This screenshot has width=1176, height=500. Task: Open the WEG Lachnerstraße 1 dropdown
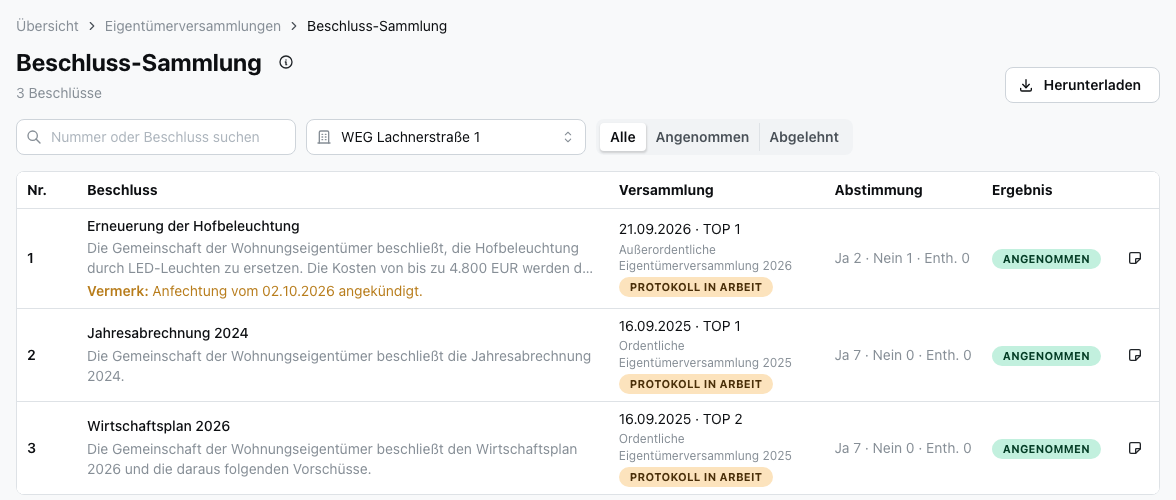[x=446, y=137]
